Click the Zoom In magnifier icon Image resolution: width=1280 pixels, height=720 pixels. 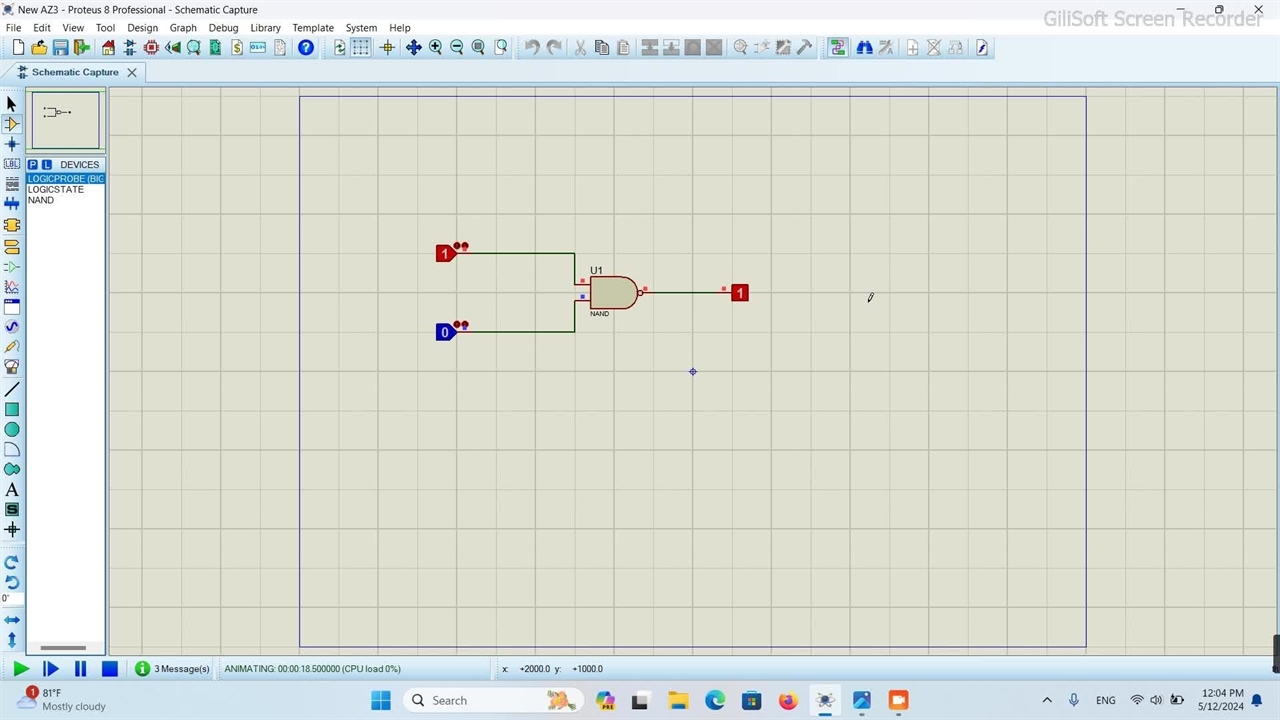point(435,47)
